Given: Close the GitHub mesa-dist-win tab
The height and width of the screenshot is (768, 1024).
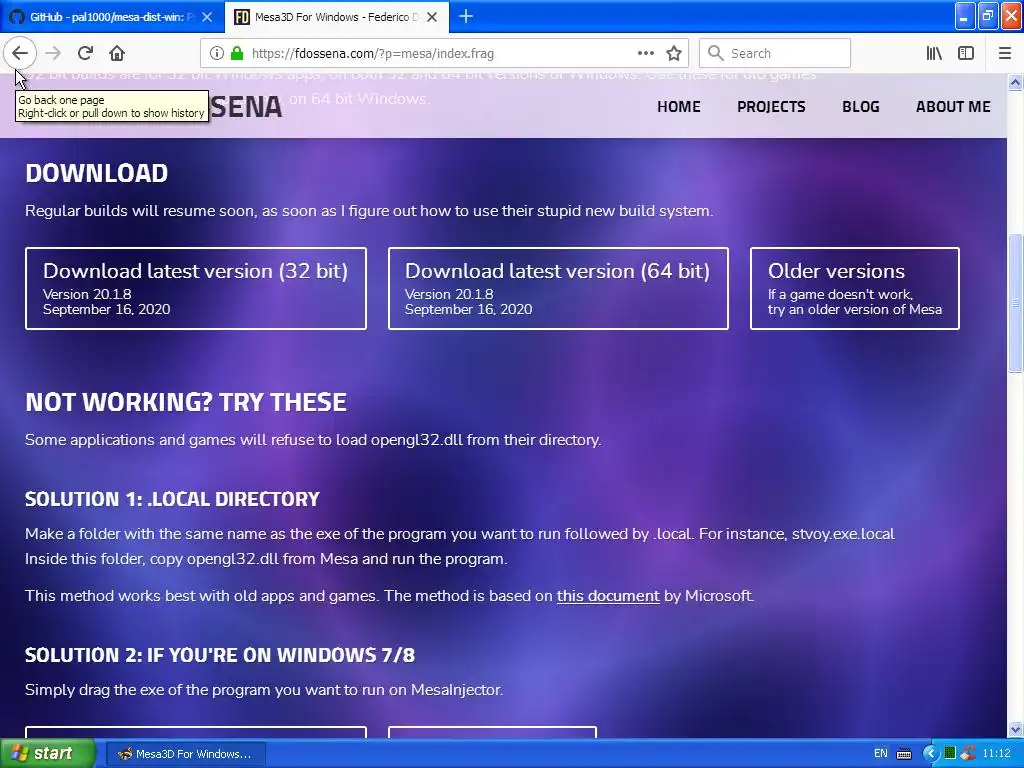Looking at the screenshot, I should (x=207, y=17).
